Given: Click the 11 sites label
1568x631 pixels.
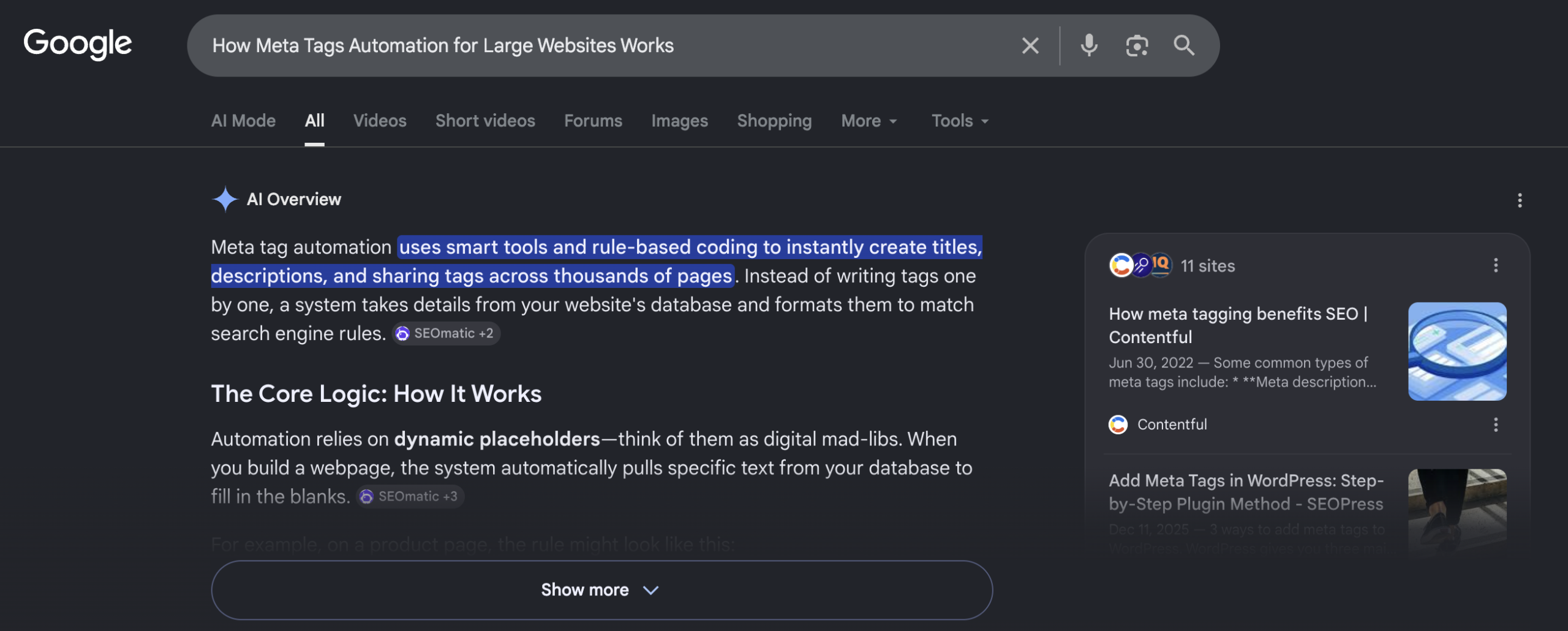Looking at the screenshot, I should pyautogui.click(x=1207, y=266).
